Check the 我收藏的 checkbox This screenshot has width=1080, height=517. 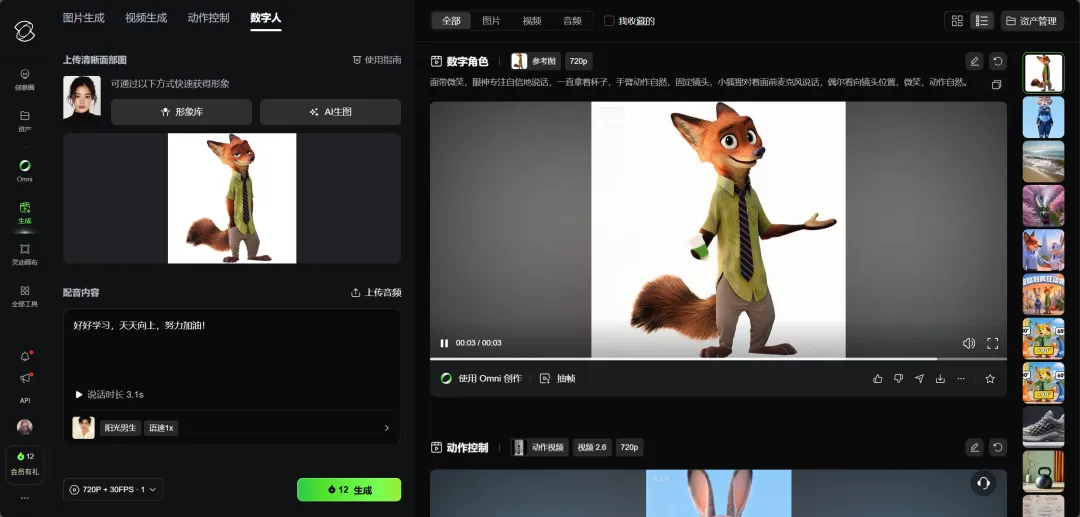coord(609,21)
